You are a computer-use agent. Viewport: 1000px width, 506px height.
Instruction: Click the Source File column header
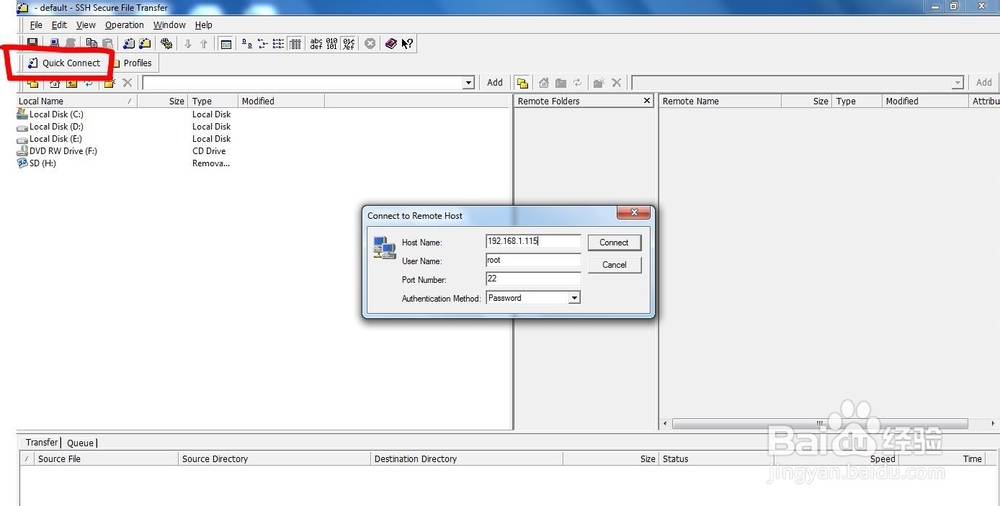pyautogui.click(x=105, y=459)
